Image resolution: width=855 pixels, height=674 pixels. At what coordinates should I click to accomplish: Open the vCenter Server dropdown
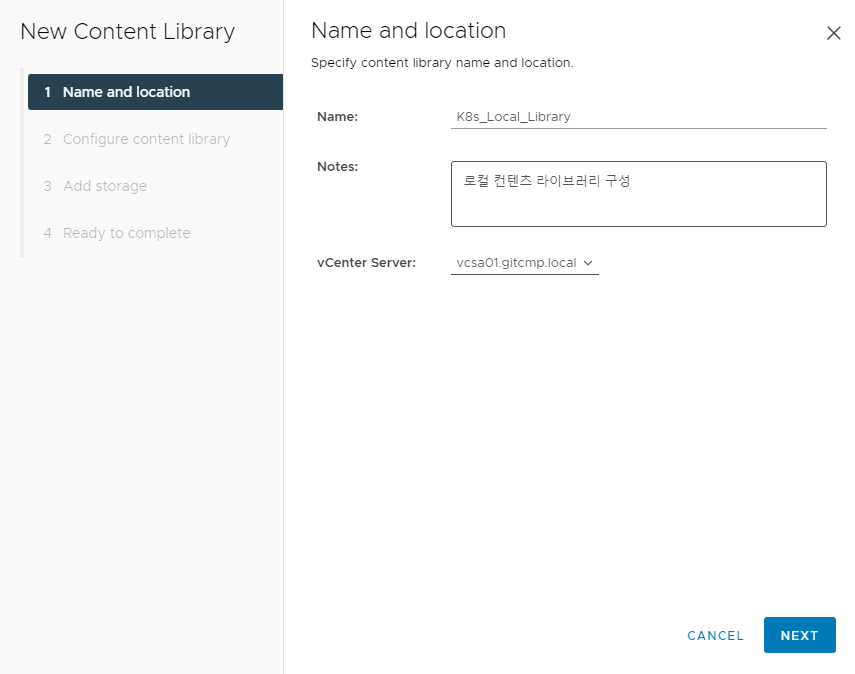pyautogui.click(x=525, y=263)
